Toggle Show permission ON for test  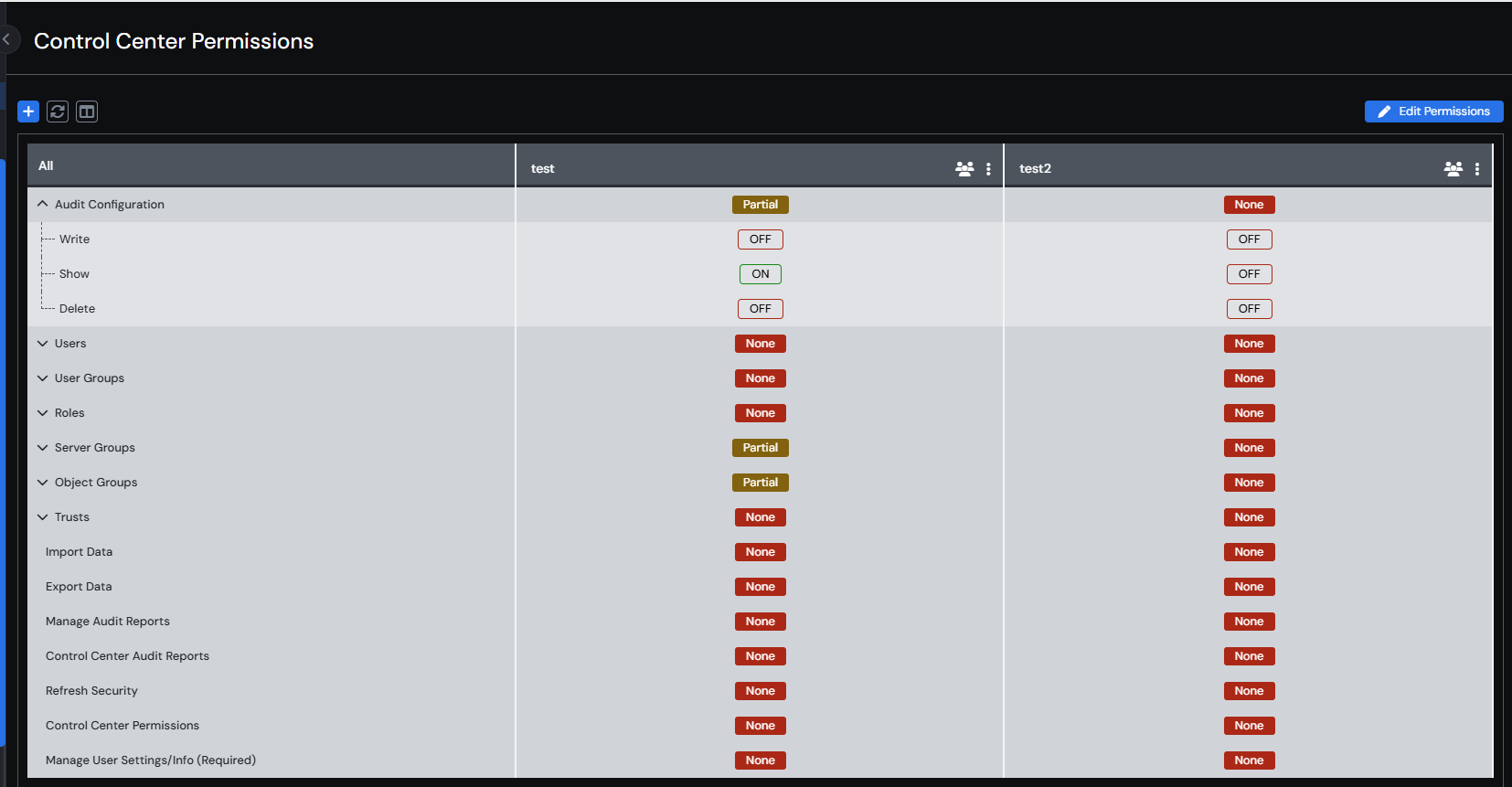tap(760, 274)
